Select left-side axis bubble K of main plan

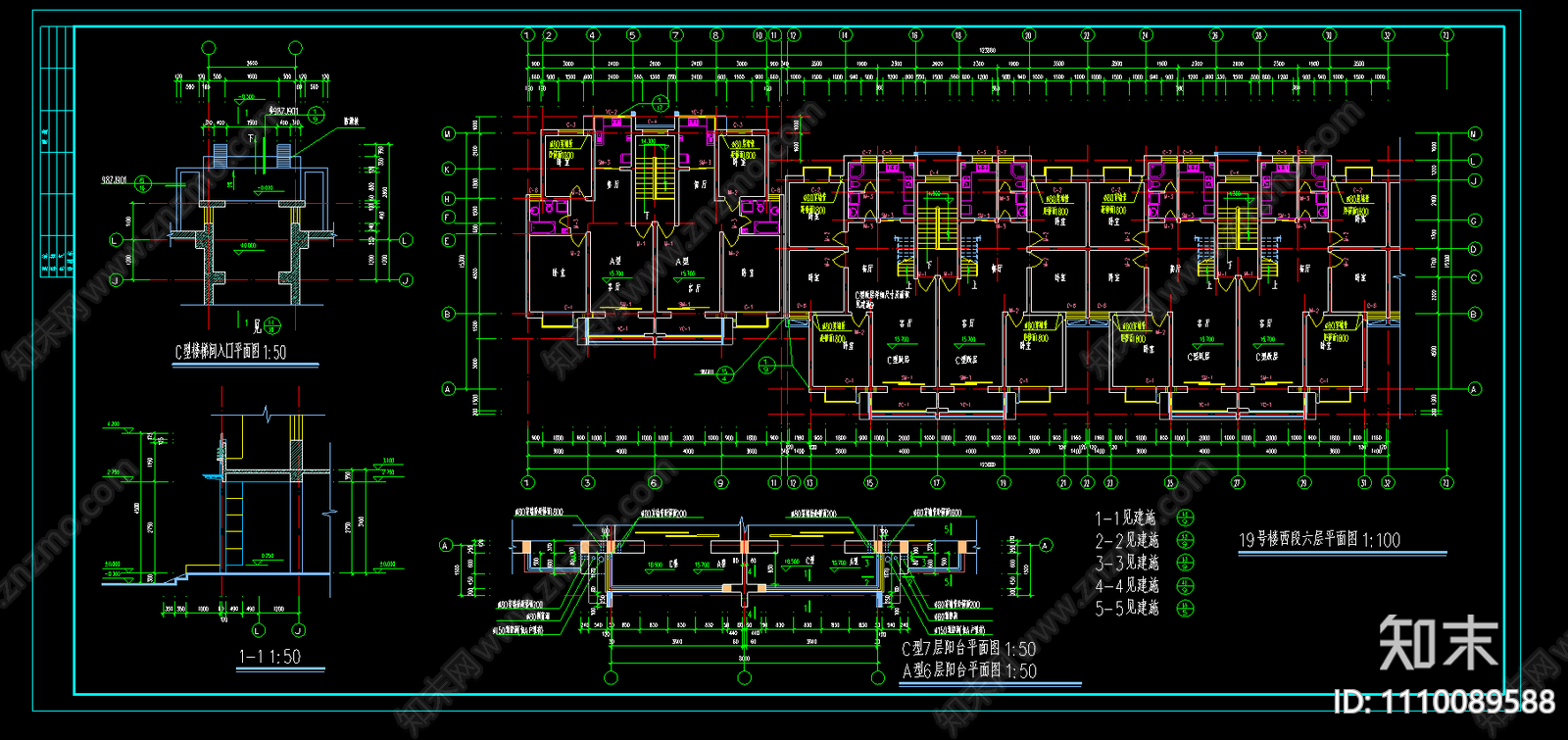point(449,169)
